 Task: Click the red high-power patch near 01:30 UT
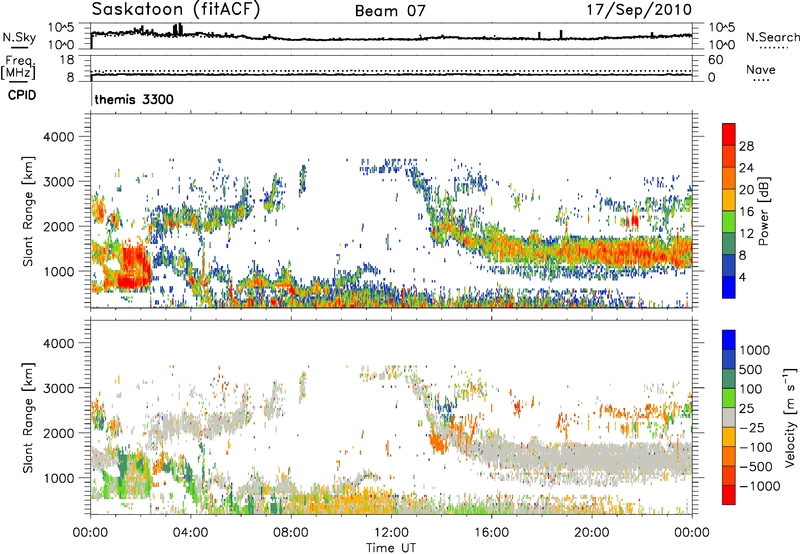pos(134,267)
